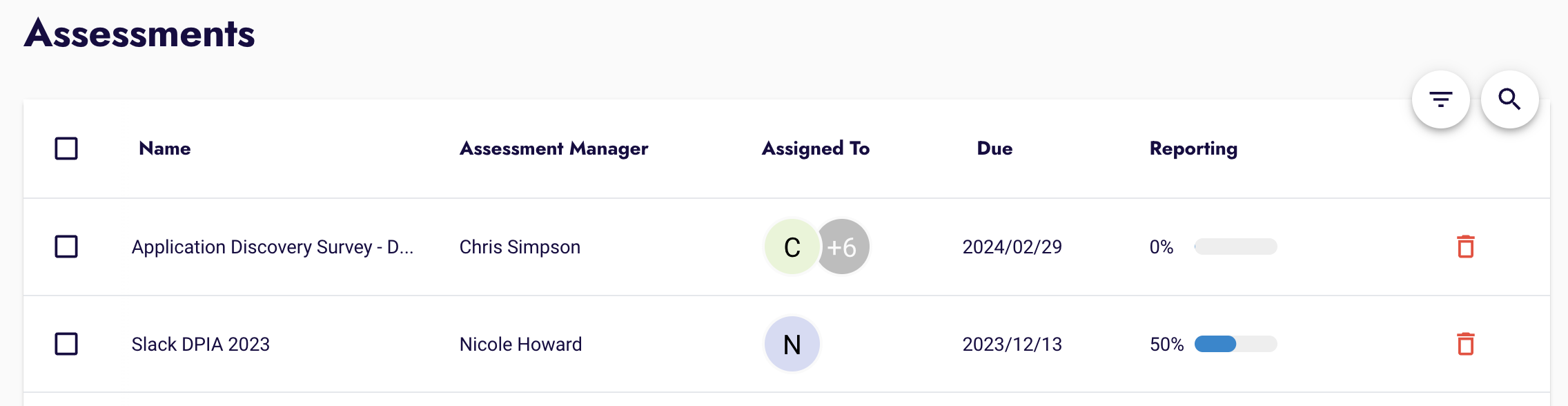Toggle the select-all header checkbox
The image size is (1568, 406).
coord(66,148)
